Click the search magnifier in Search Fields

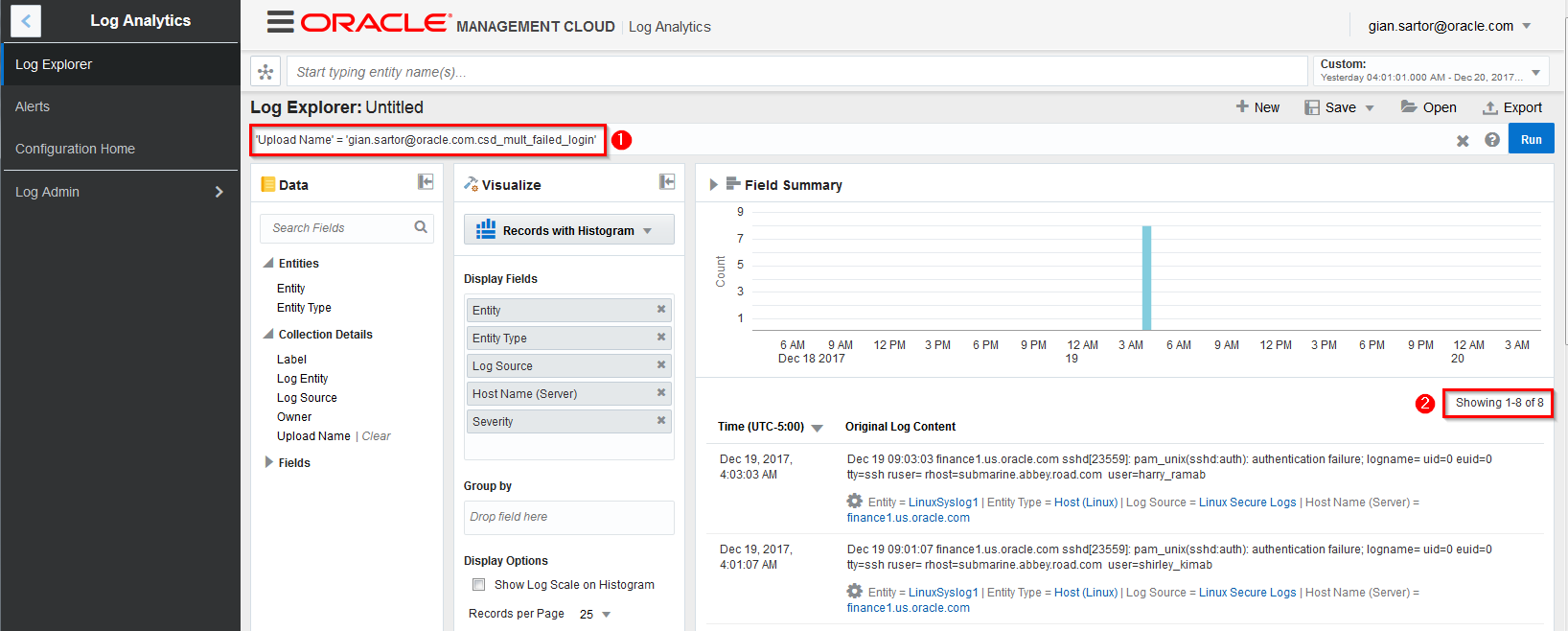(x=421, y=227)
